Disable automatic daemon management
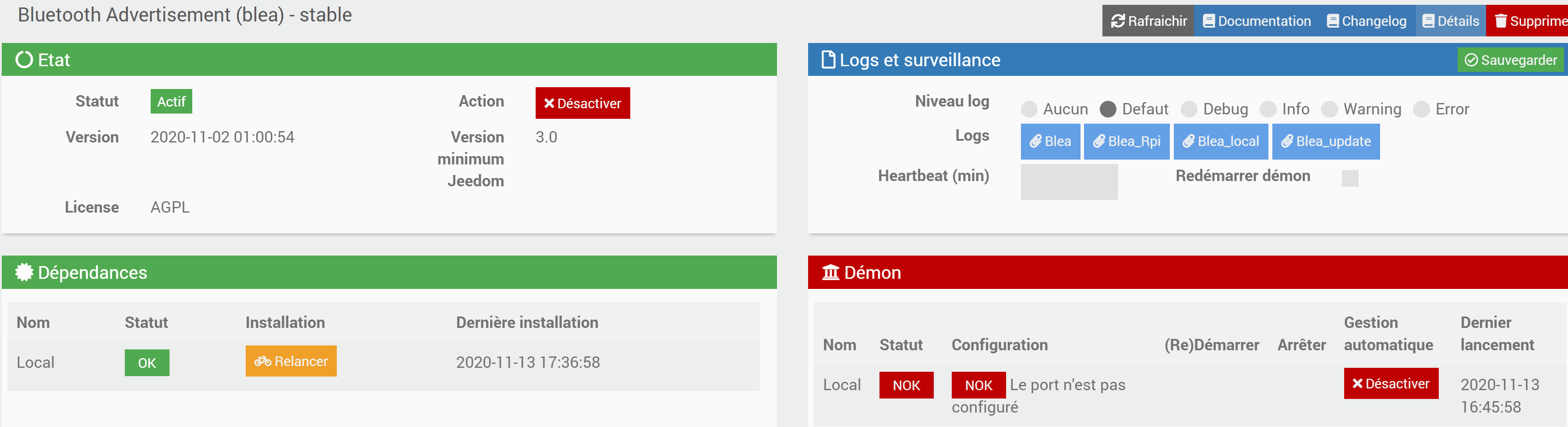The image size is (1568, 427). tap(1391, 384)
